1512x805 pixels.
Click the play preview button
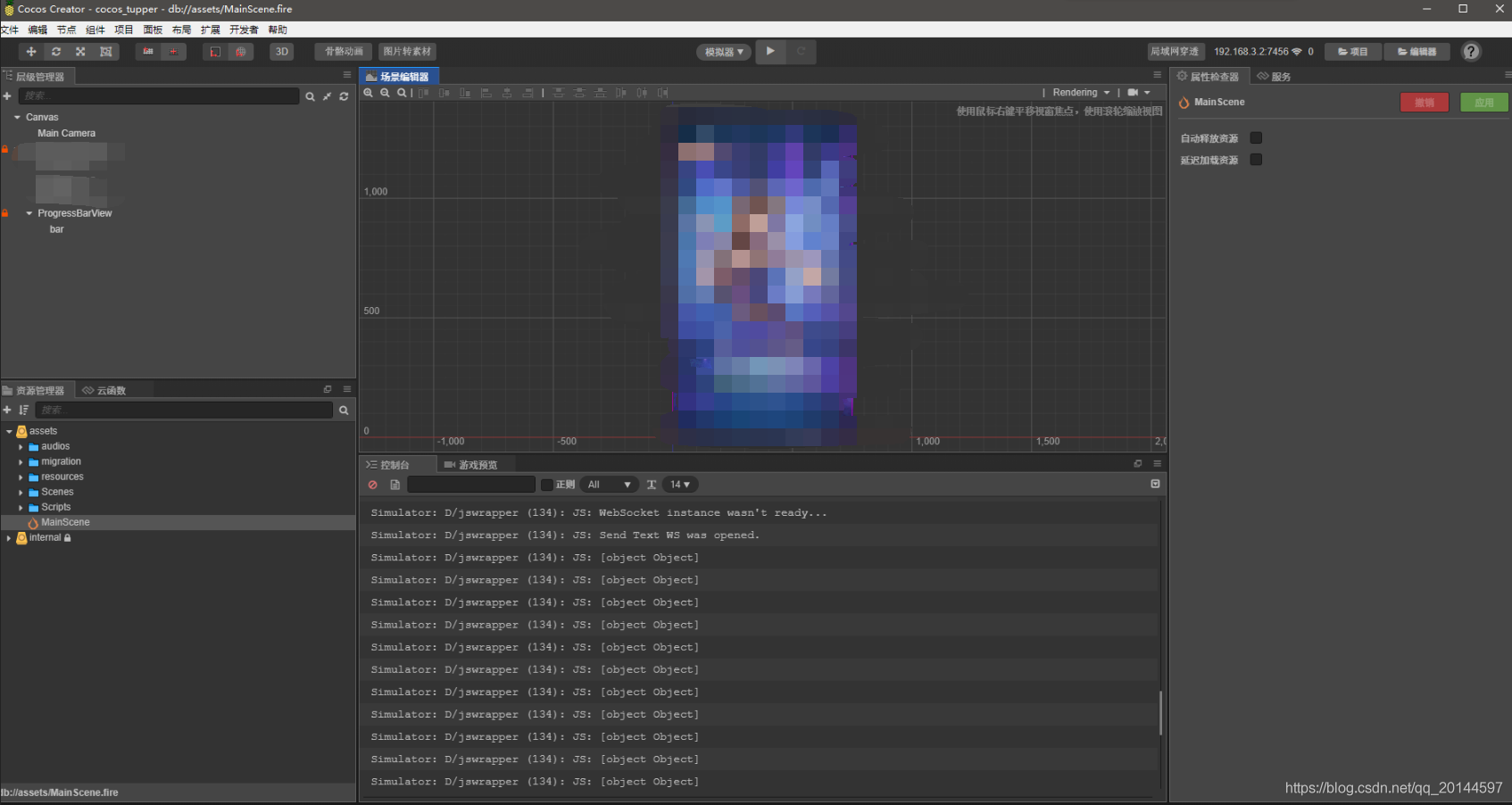(x=770, y=51)
